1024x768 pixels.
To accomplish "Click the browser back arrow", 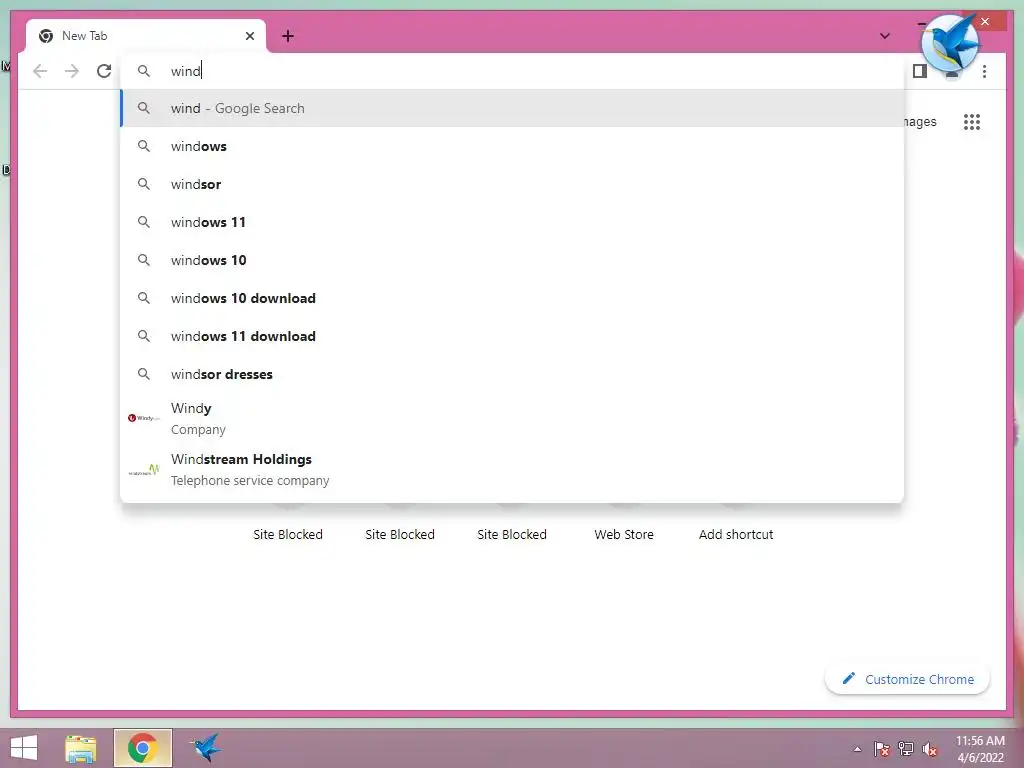I will 40,71.
